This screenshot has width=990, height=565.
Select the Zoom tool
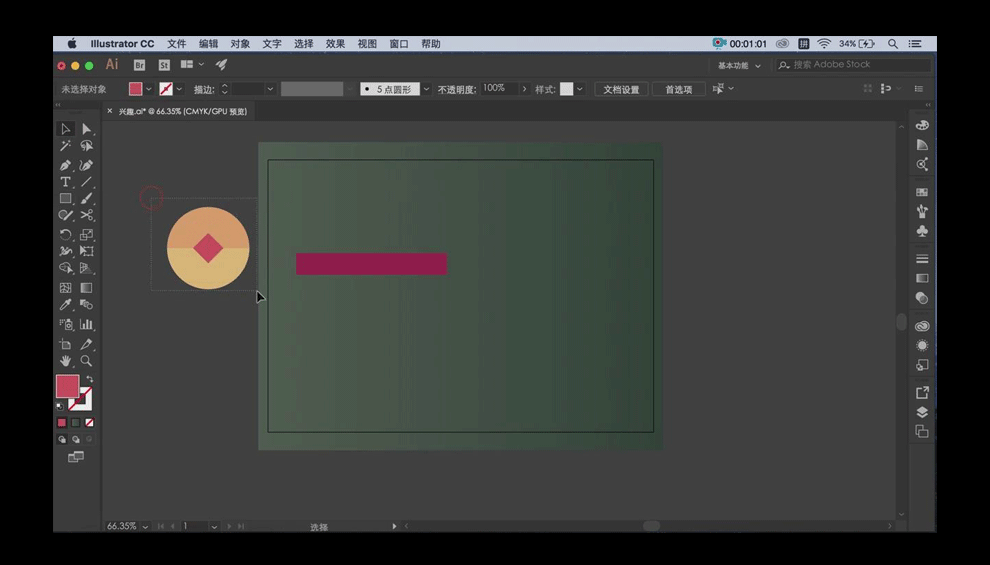point(86,361)
